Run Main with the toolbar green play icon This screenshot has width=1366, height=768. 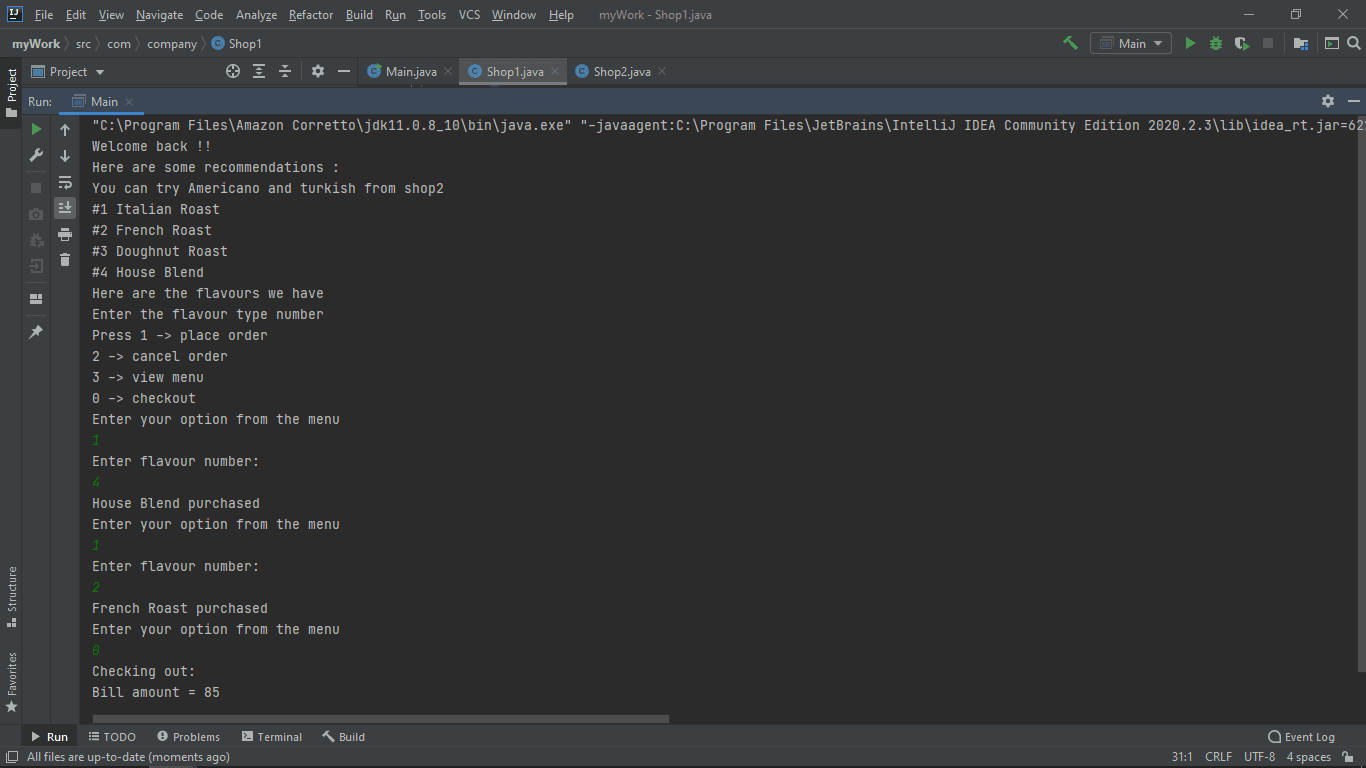pos(1190,43)
